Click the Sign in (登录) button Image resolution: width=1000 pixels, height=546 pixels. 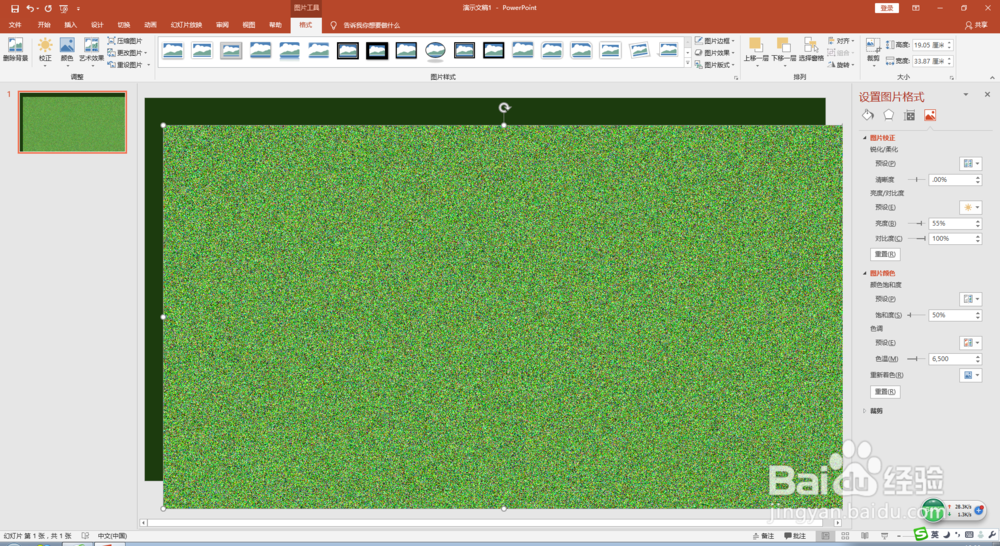pos(887,8)
